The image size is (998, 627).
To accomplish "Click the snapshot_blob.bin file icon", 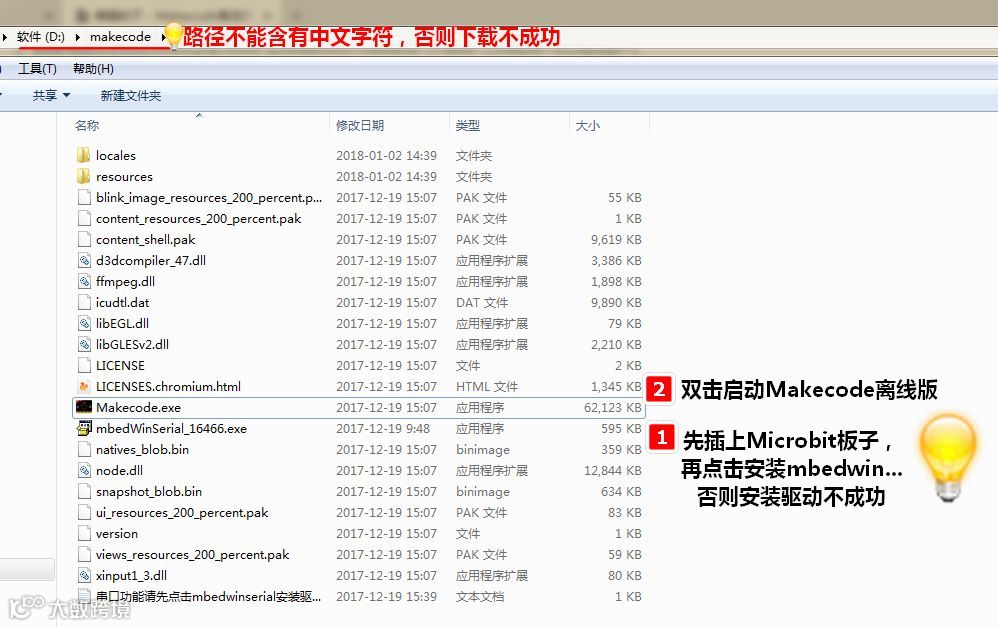I will click(x=84, y=491).
